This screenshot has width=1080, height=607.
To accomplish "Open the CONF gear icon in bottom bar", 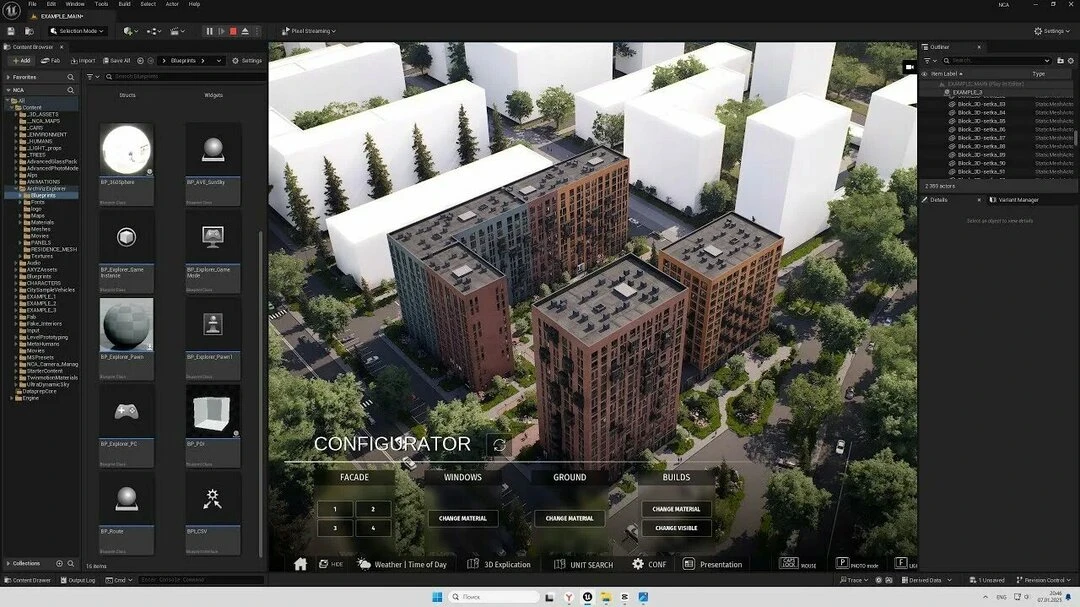I will coord(638,564).
